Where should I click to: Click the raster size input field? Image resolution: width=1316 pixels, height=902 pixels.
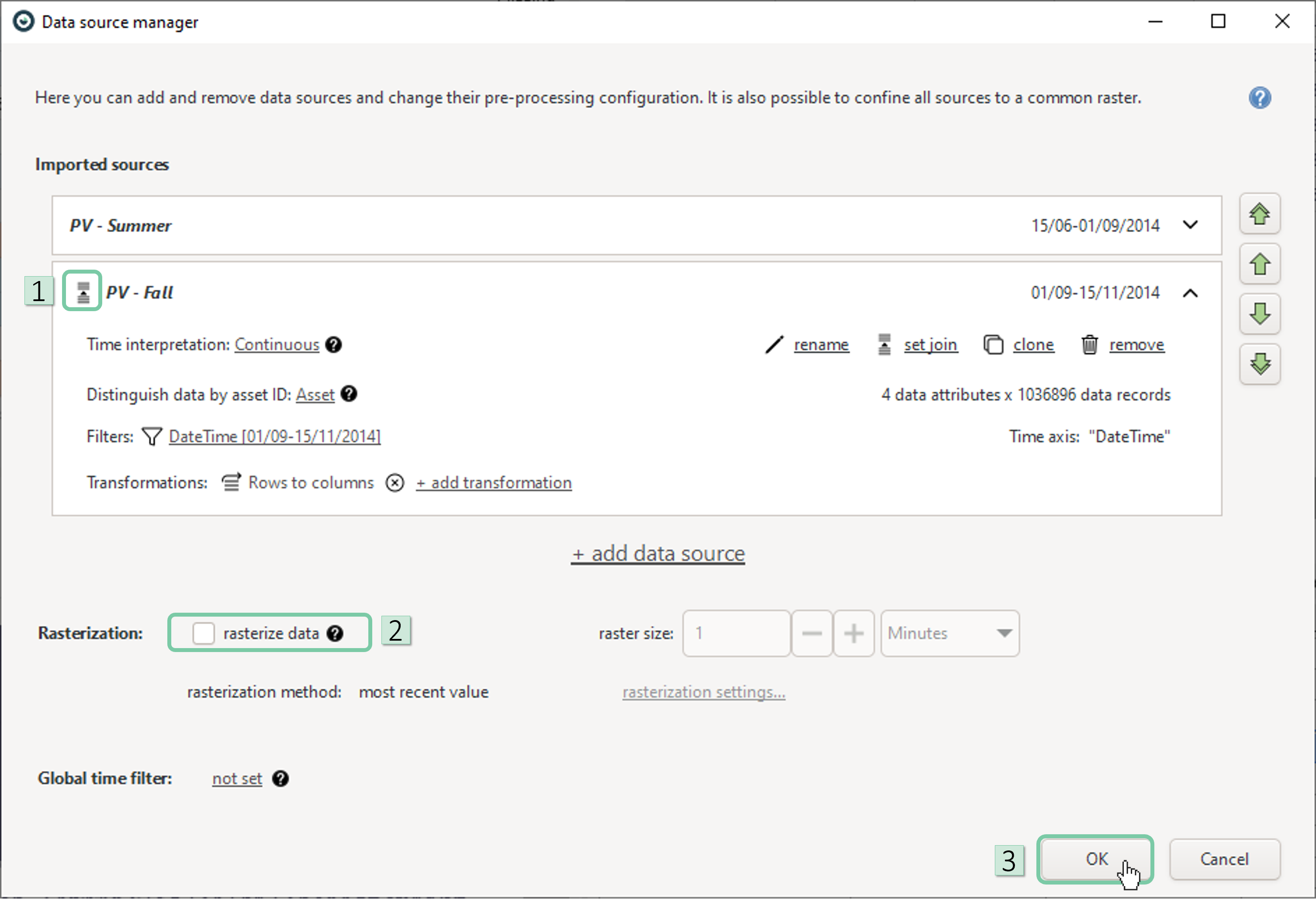point(736,634)
